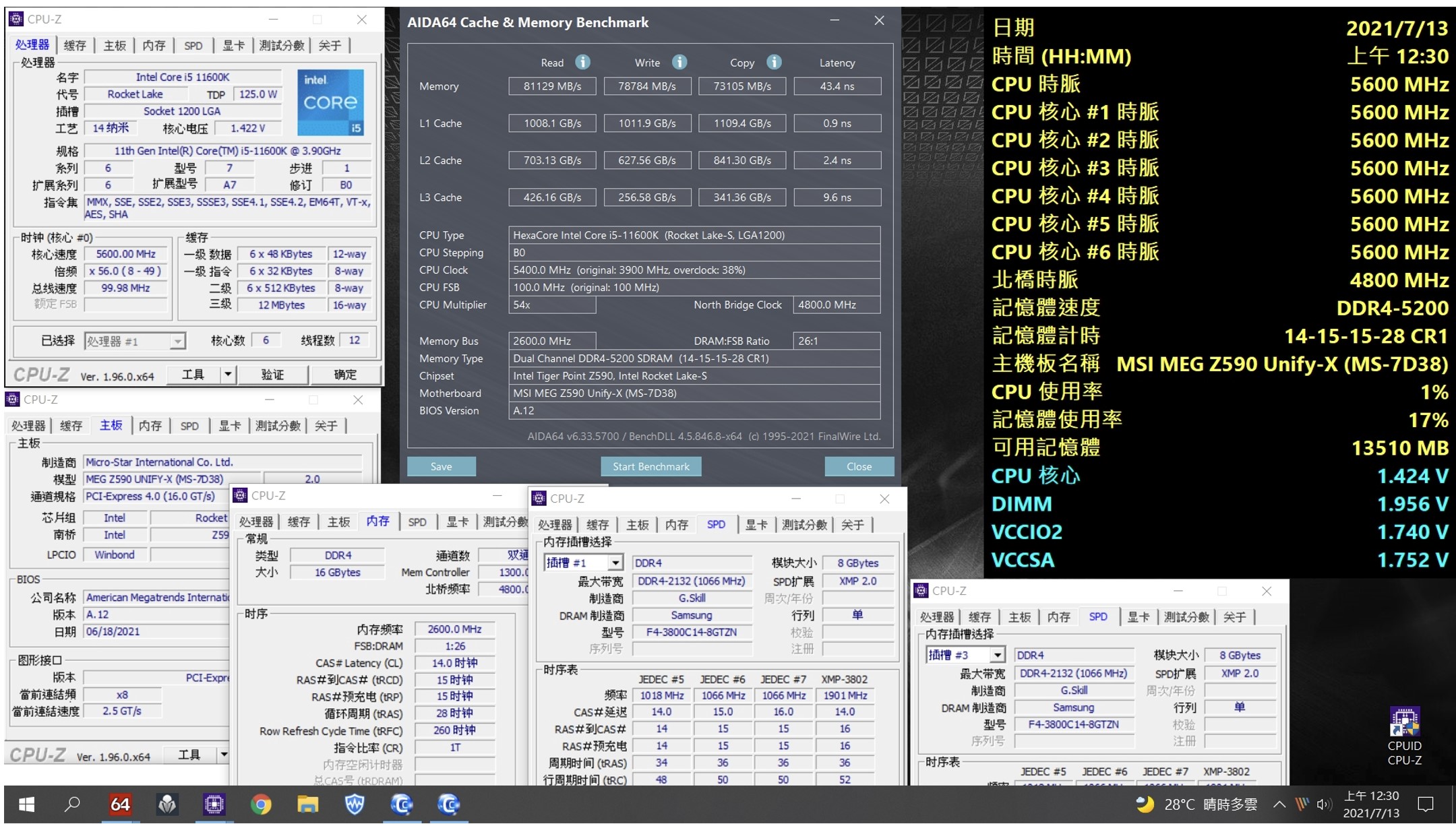Click 核心电压 1.422 V value

247,128
